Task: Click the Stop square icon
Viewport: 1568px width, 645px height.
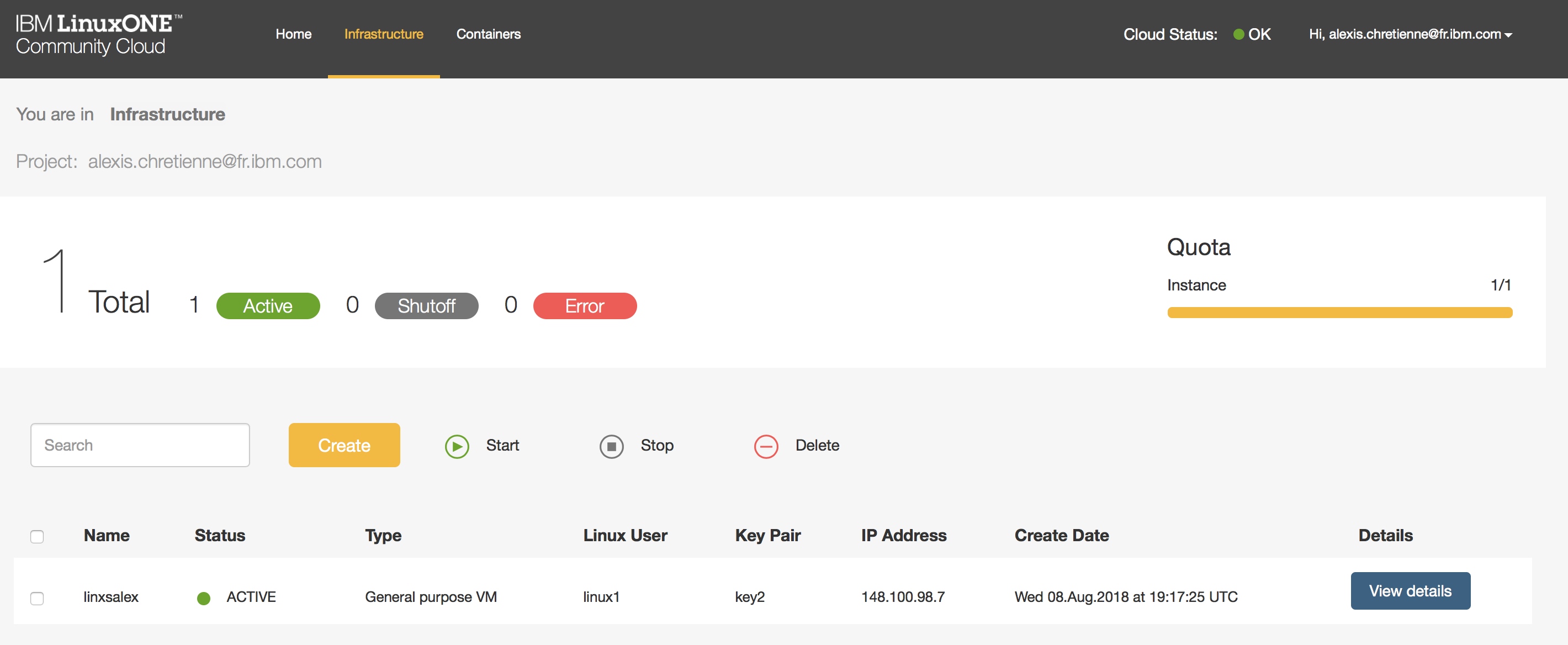Action: pos(611,446)
